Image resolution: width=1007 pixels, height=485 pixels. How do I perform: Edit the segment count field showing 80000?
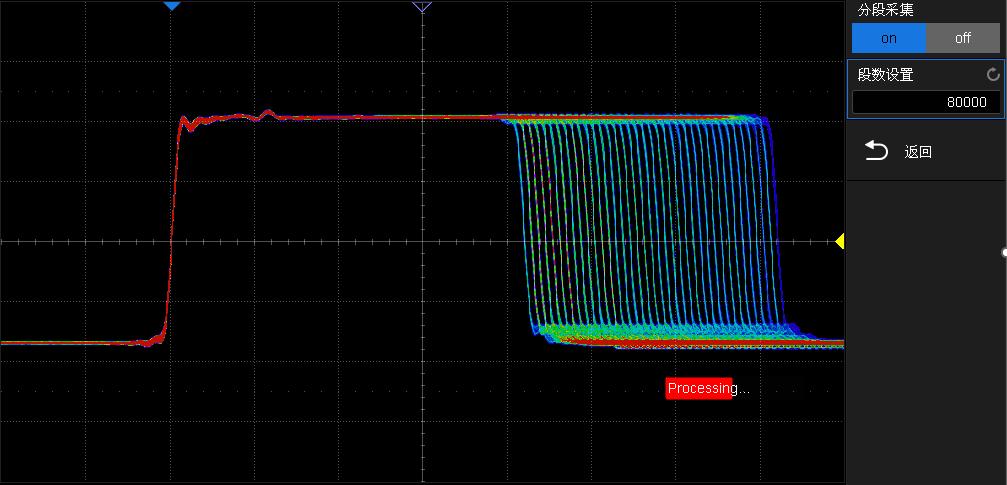[x=925, y=102]
